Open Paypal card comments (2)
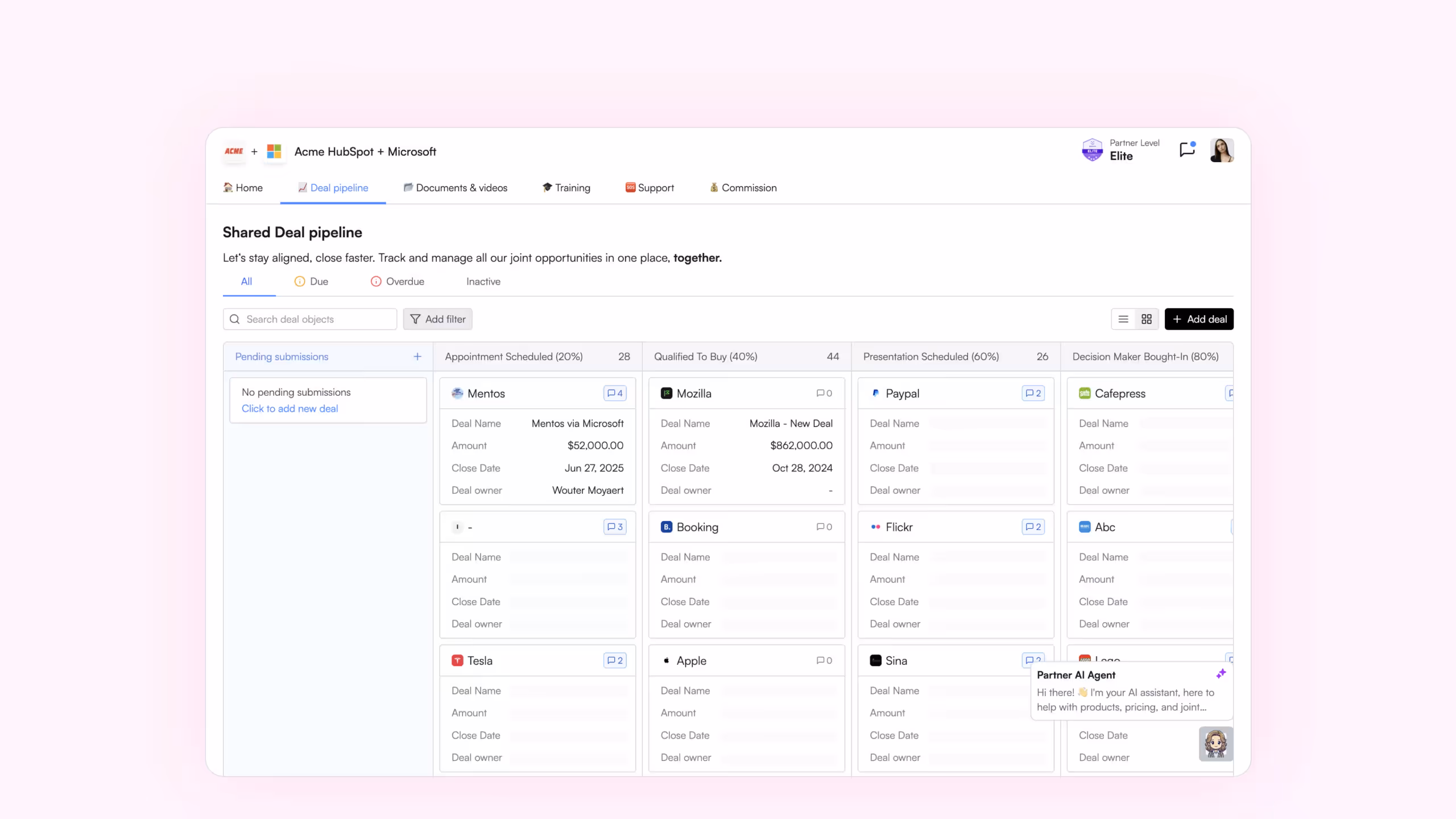Image resolution: width=1456 pixels, height=819 pixels. point(1033,393)
